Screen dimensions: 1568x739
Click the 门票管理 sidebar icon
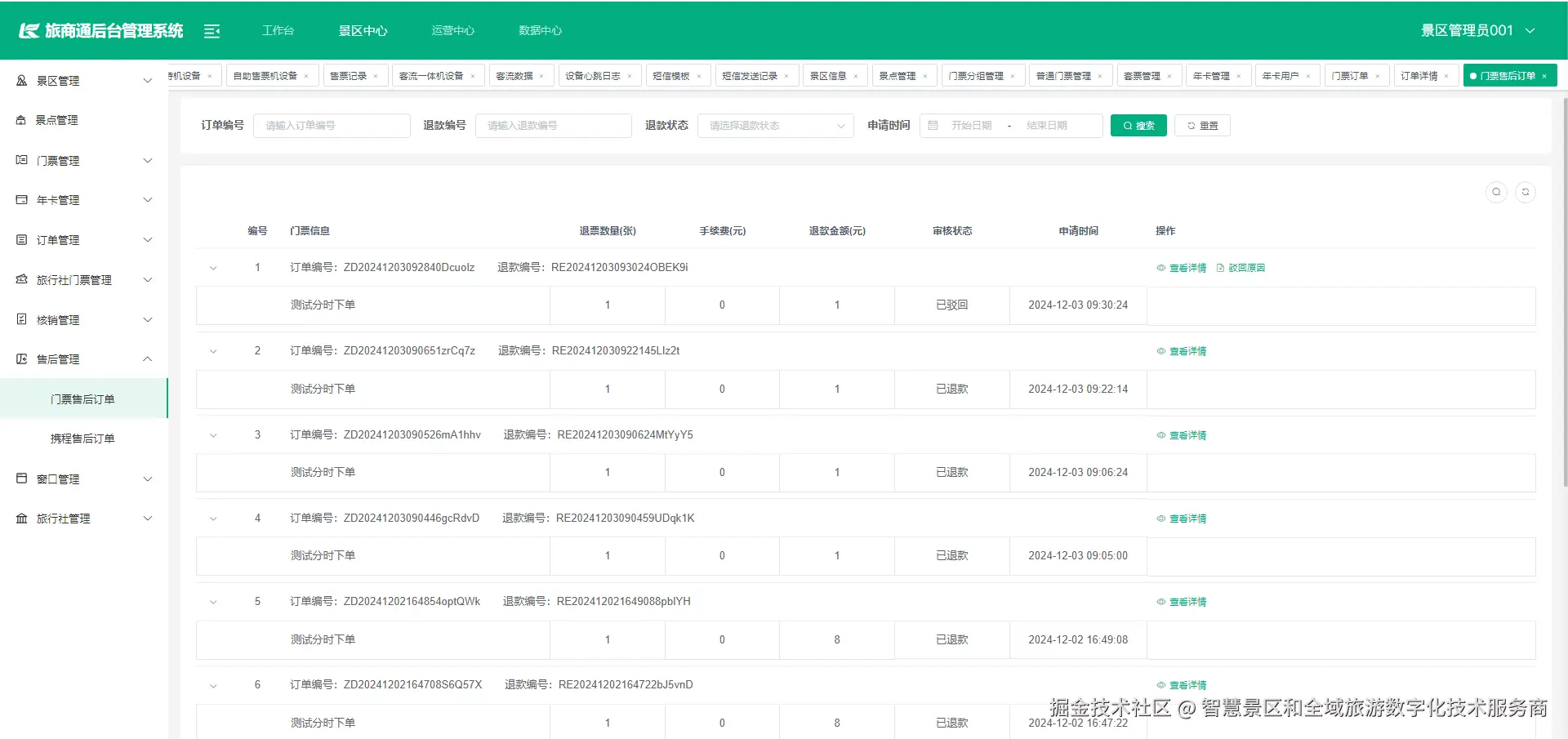(x=21, y=160)
